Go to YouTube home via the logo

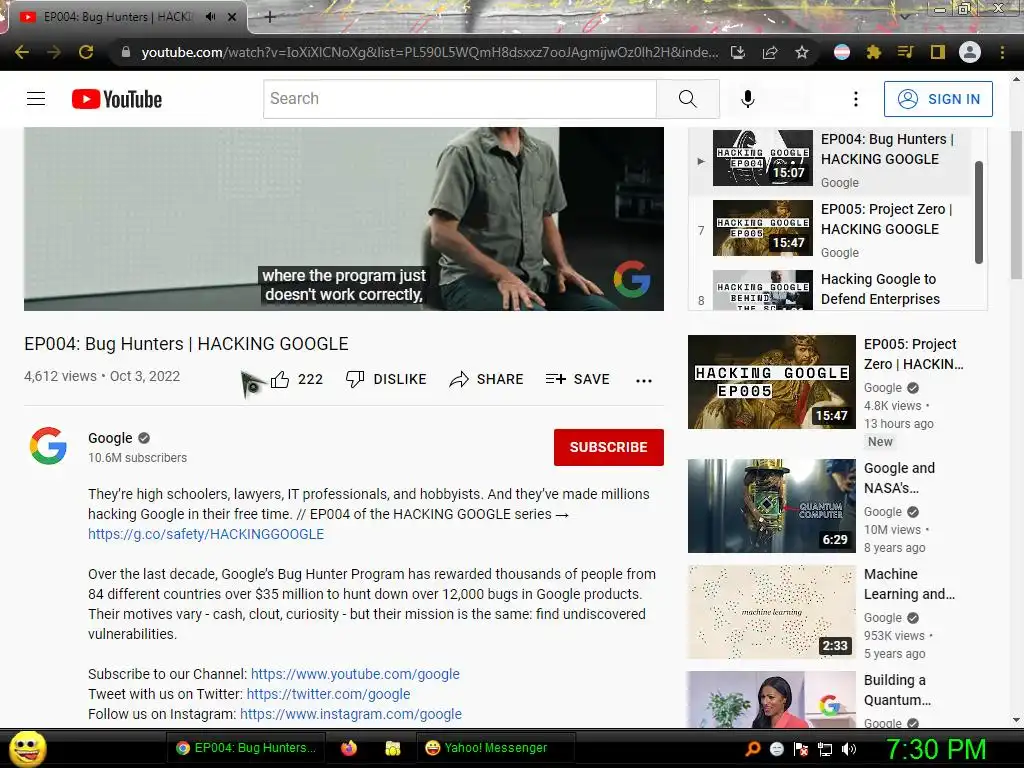[117, 99]
